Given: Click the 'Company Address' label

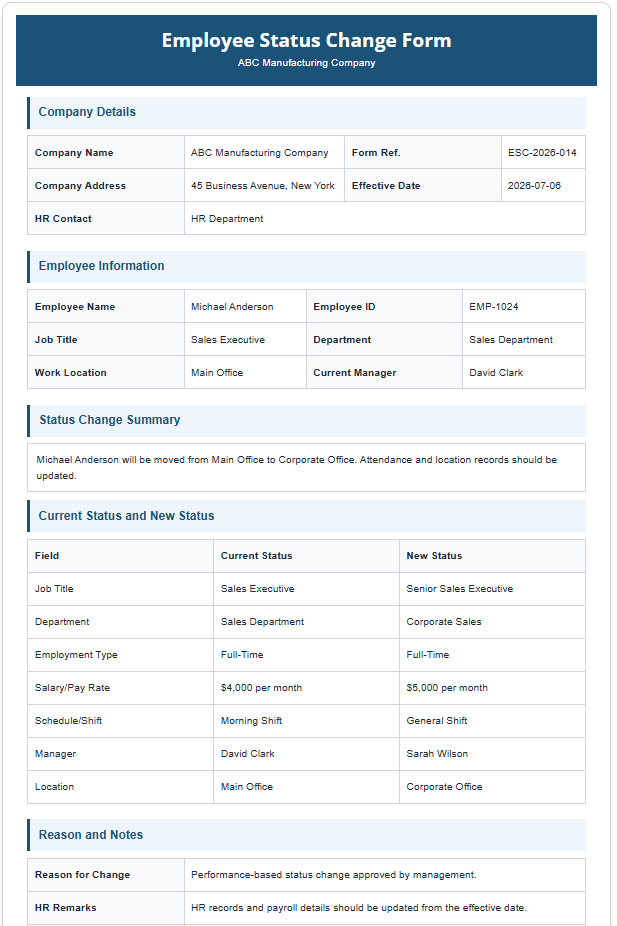Looking at the screenshot, I should point(80,185).
